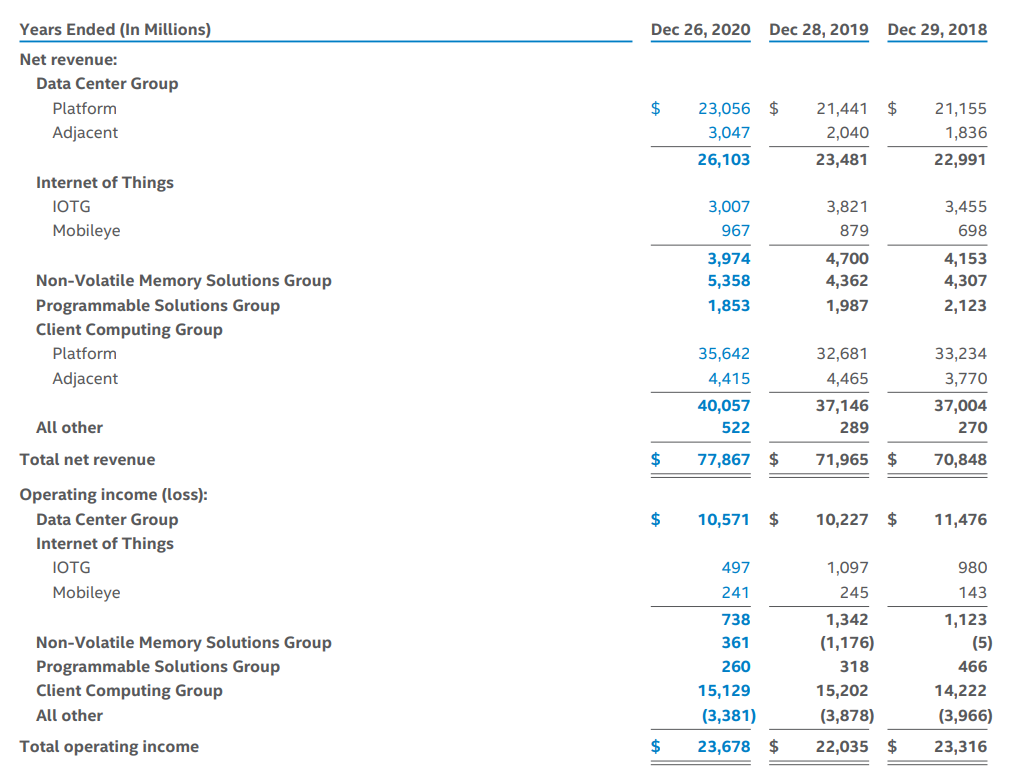The height and width of the screenshot is (780, 1015).
Task: Select the 'Dec 28, 2019' column header
Action: pos(819,30)
